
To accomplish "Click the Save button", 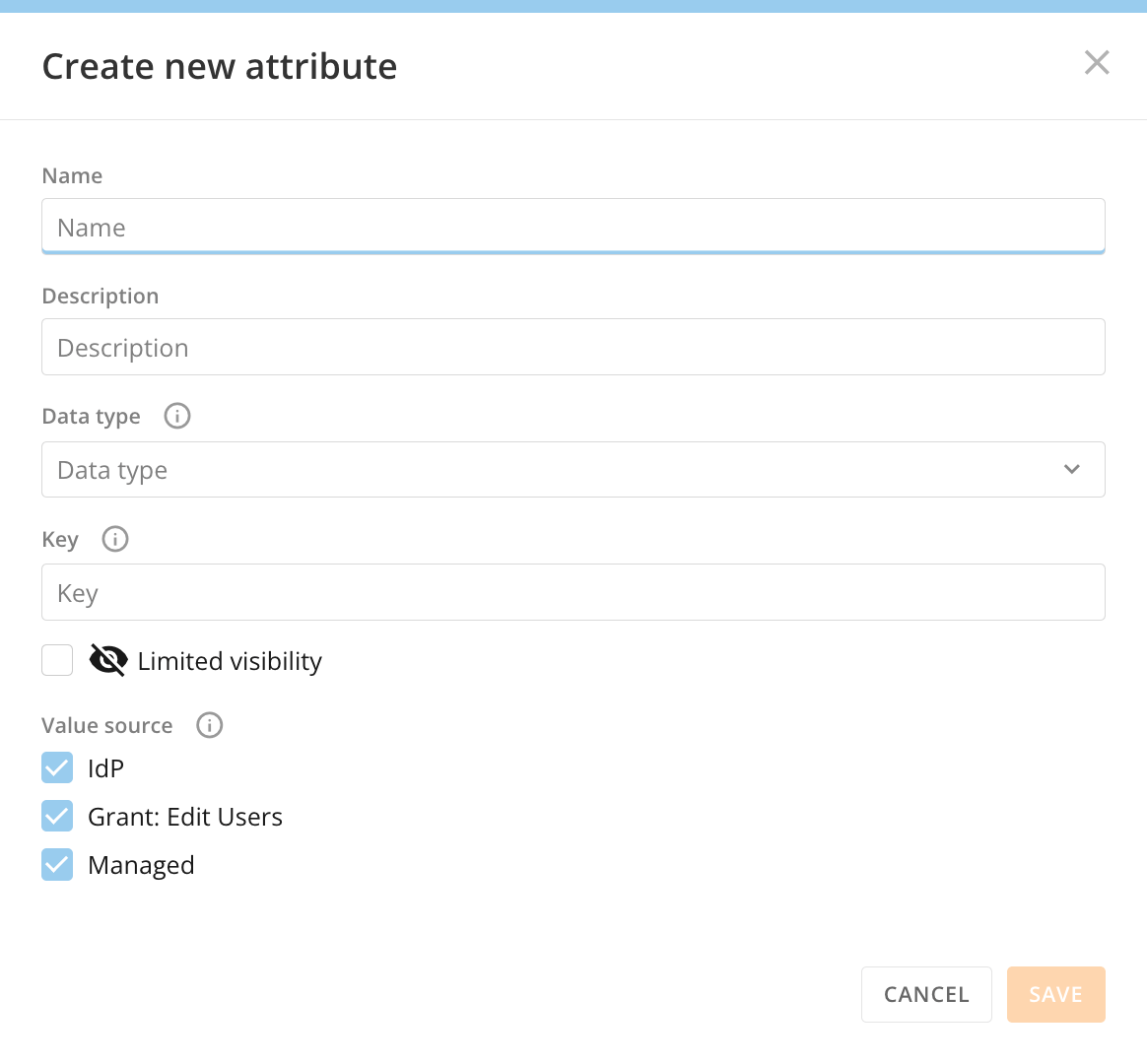I will point(1055,994).
